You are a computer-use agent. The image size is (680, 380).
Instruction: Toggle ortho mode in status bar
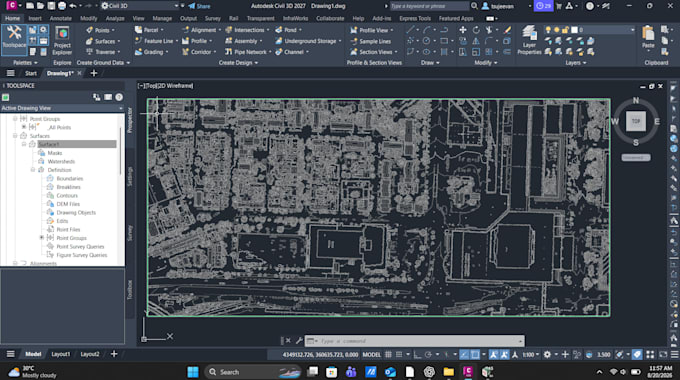pyautogui.click(x=417, y=354)
